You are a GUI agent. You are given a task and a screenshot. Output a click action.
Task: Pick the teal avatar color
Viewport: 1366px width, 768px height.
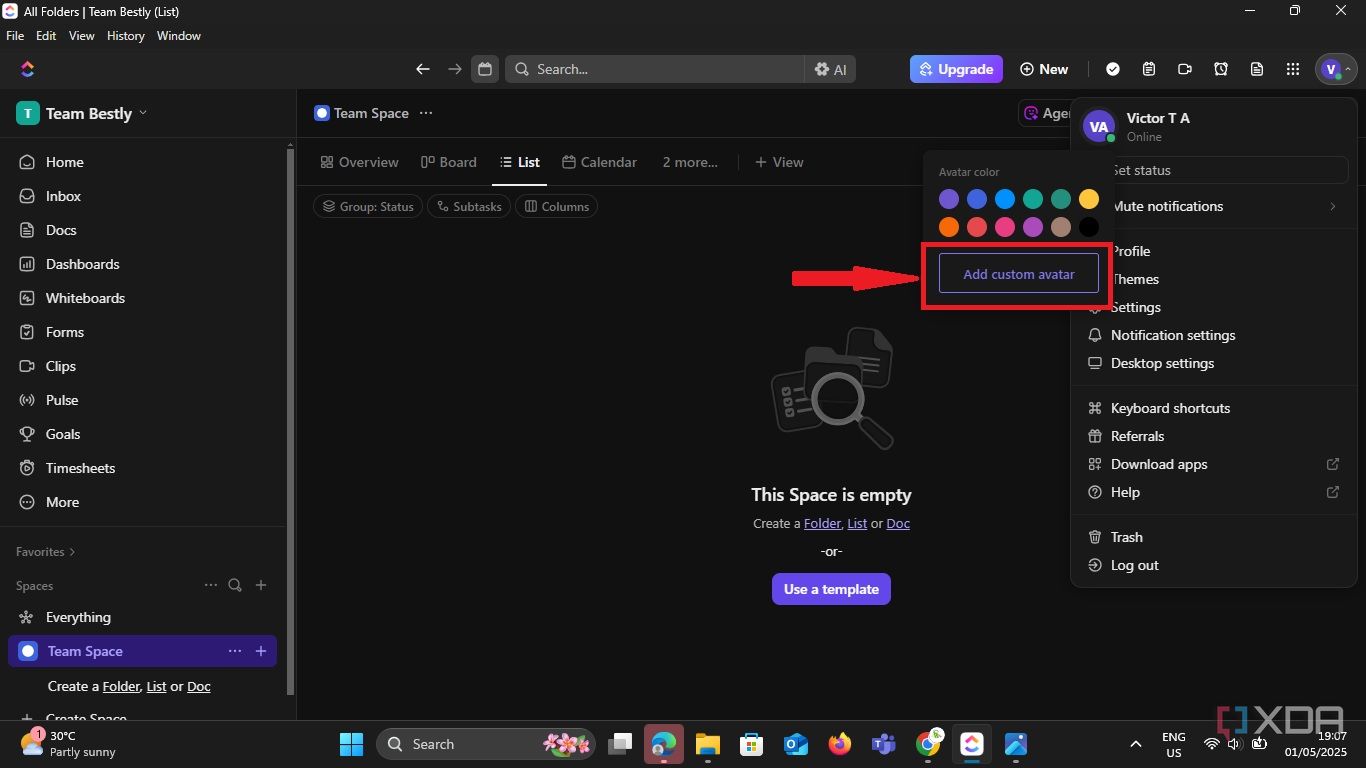coord(1033,199)
